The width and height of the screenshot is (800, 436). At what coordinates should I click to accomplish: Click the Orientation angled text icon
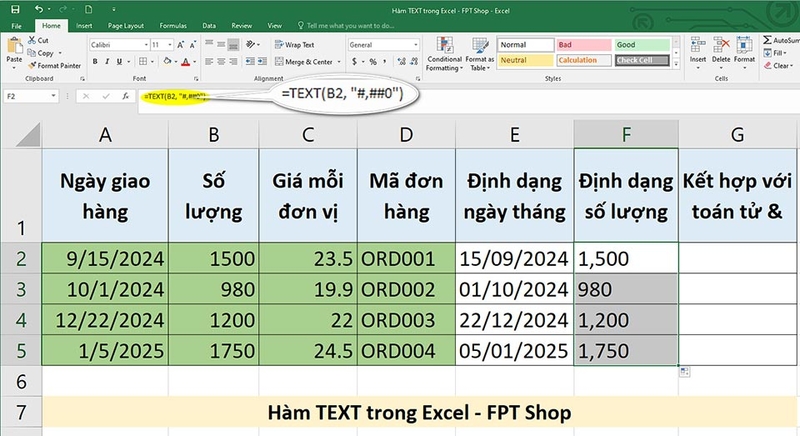251,45
